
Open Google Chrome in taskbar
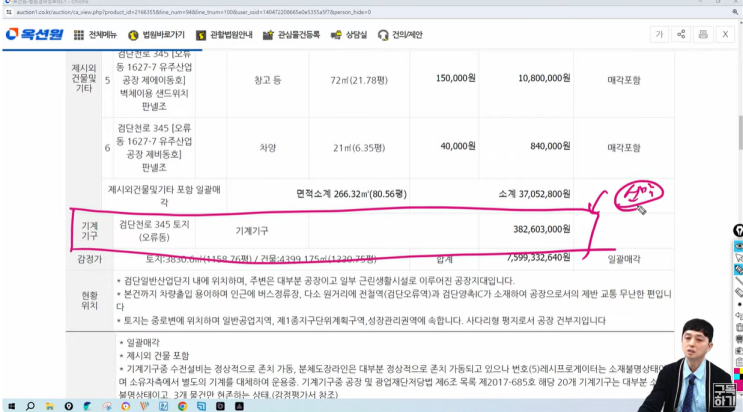click(x=182, y=406)
